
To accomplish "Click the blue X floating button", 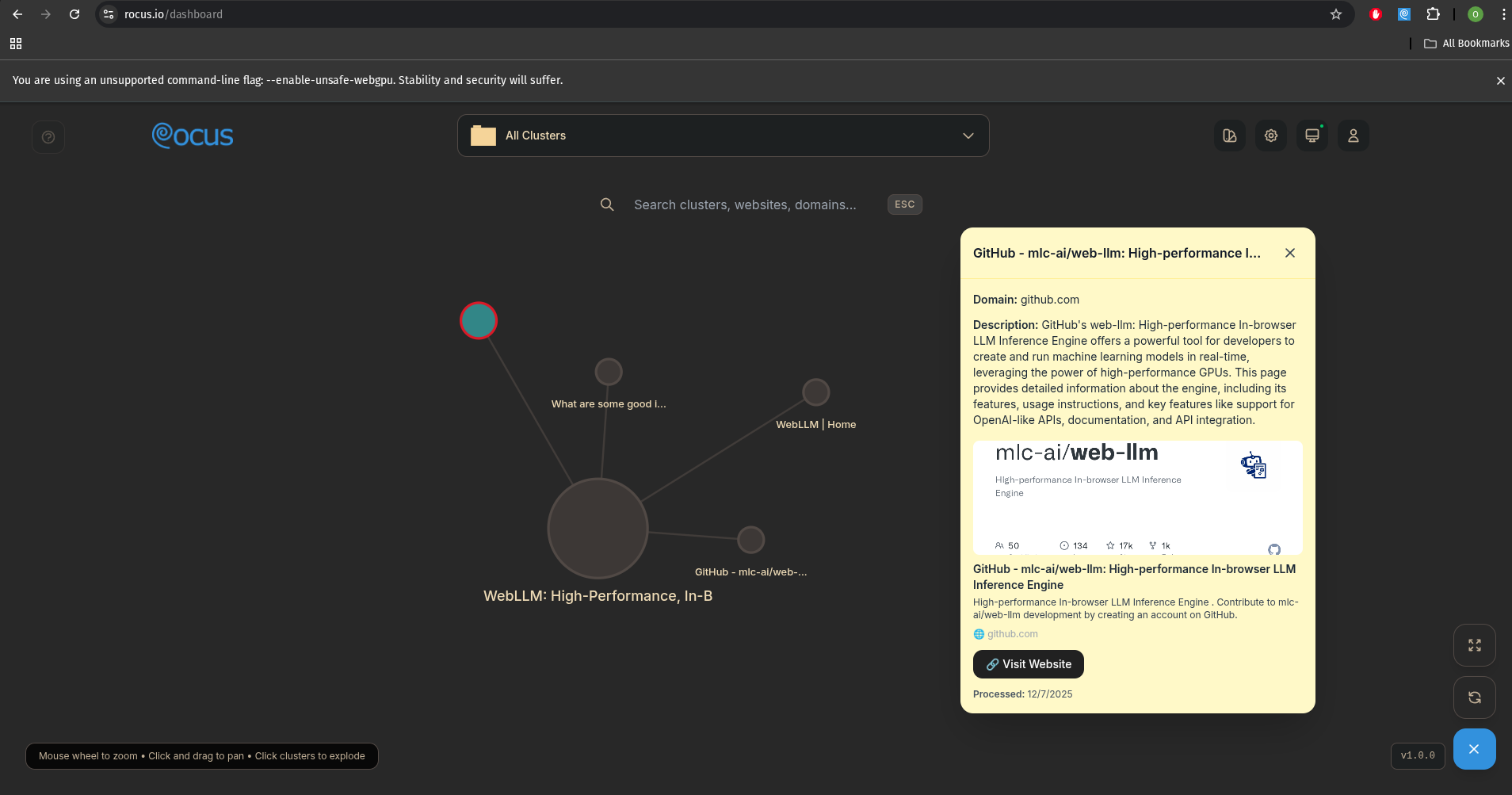I will [x=1474, y=749].
